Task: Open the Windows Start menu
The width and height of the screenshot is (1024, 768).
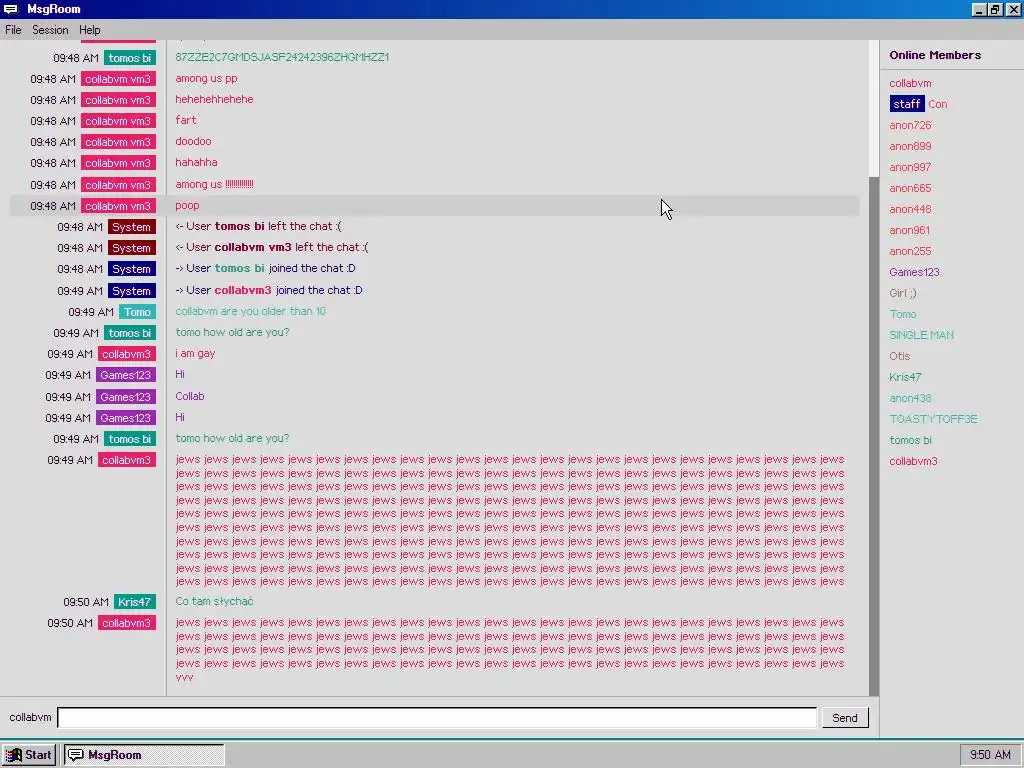Action: tap(29, 755)
